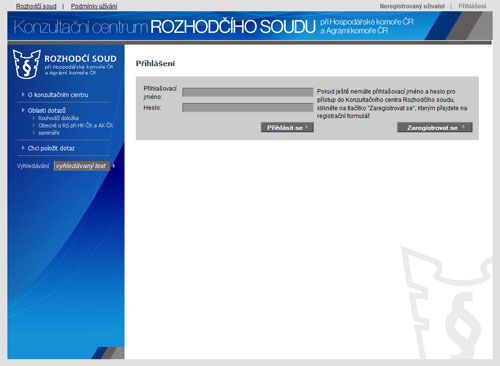Click the arrow bullet beside O konzultačním centru
The width and height of the screenshot is (500, 366).
[x=23, y=95]
